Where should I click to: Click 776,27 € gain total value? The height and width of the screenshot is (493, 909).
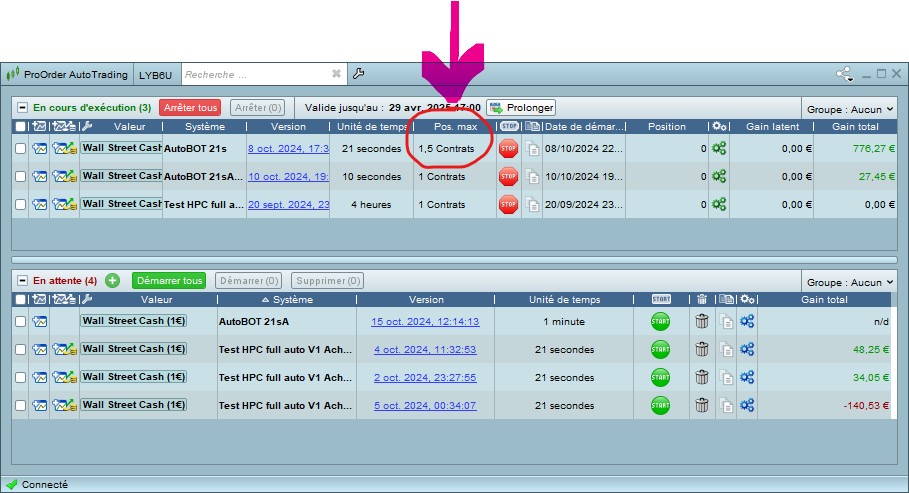[x=874, y=148]
